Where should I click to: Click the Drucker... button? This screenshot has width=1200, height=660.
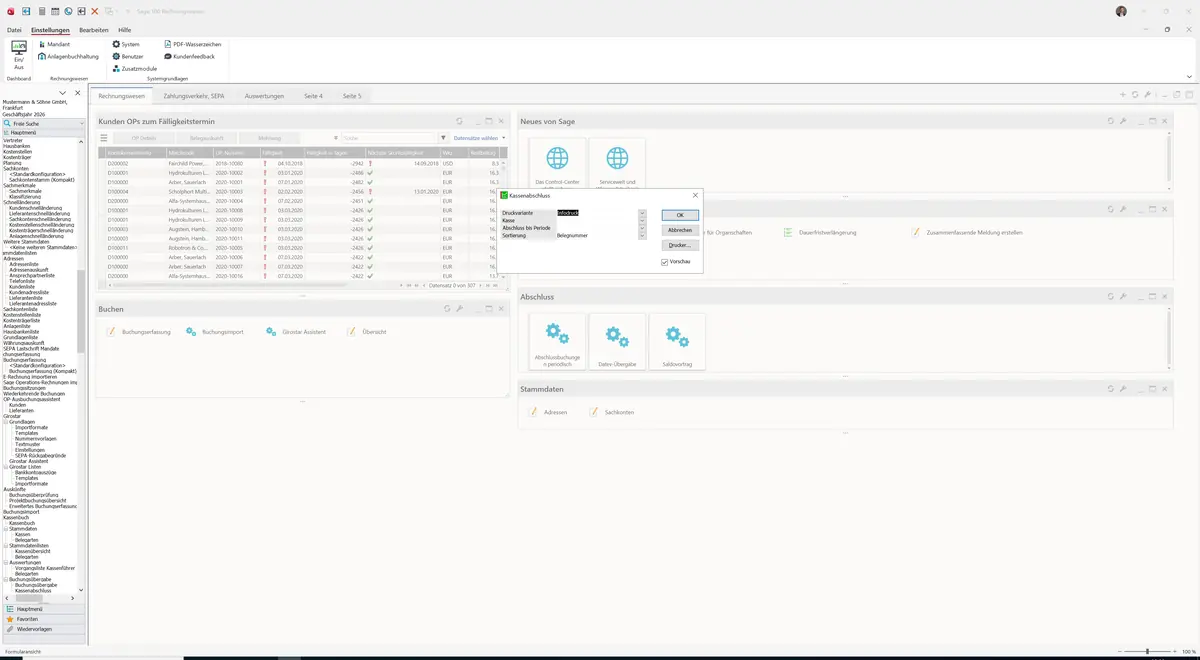point(680,245)
